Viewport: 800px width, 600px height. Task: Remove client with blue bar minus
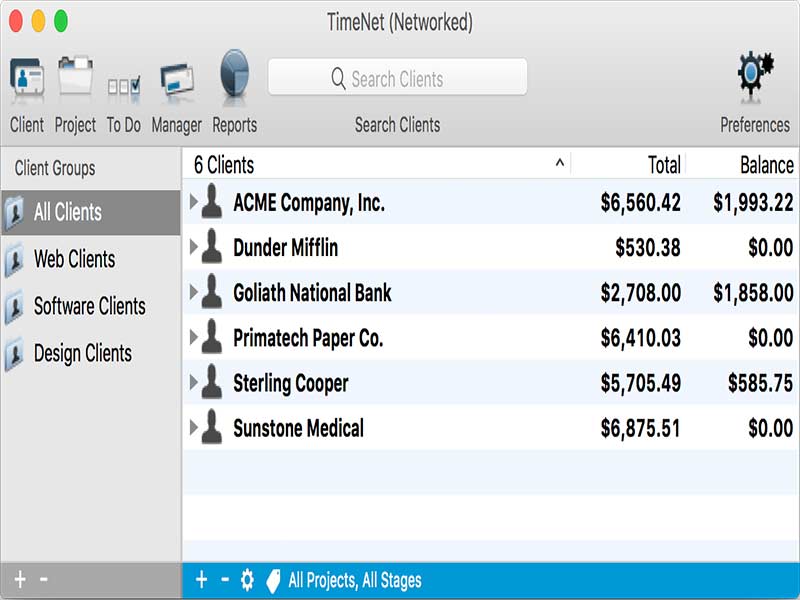coord(224,580)
